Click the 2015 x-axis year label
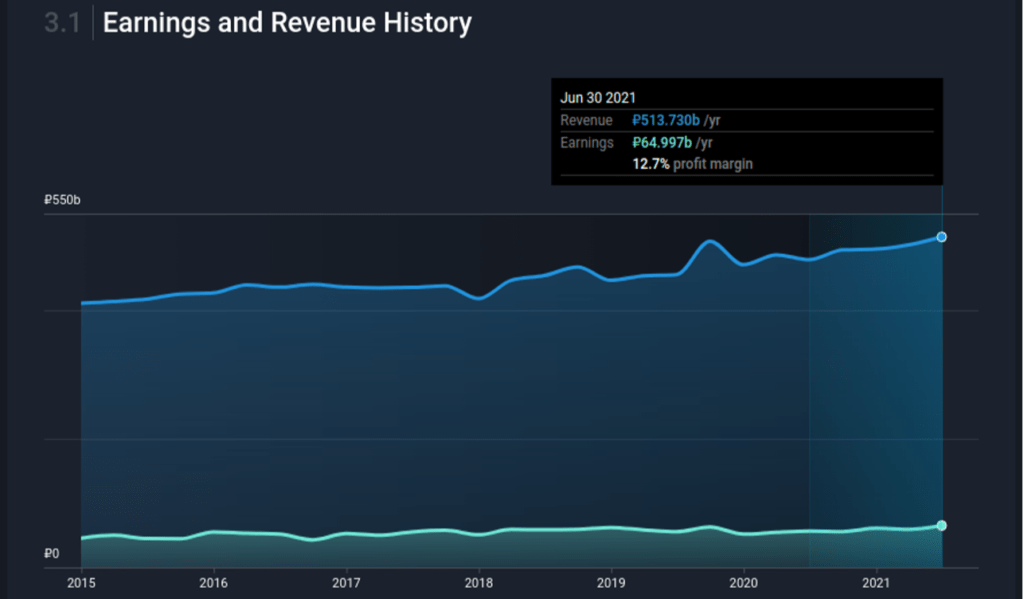This screenshot has height=599, width=1024. [81, 582]
